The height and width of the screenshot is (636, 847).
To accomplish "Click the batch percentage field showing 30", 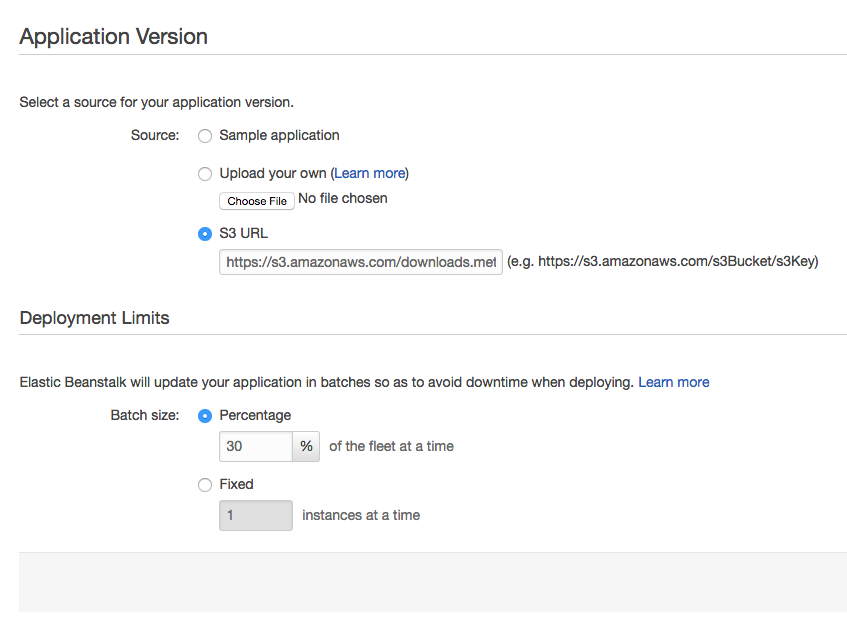I will point(256,446).
